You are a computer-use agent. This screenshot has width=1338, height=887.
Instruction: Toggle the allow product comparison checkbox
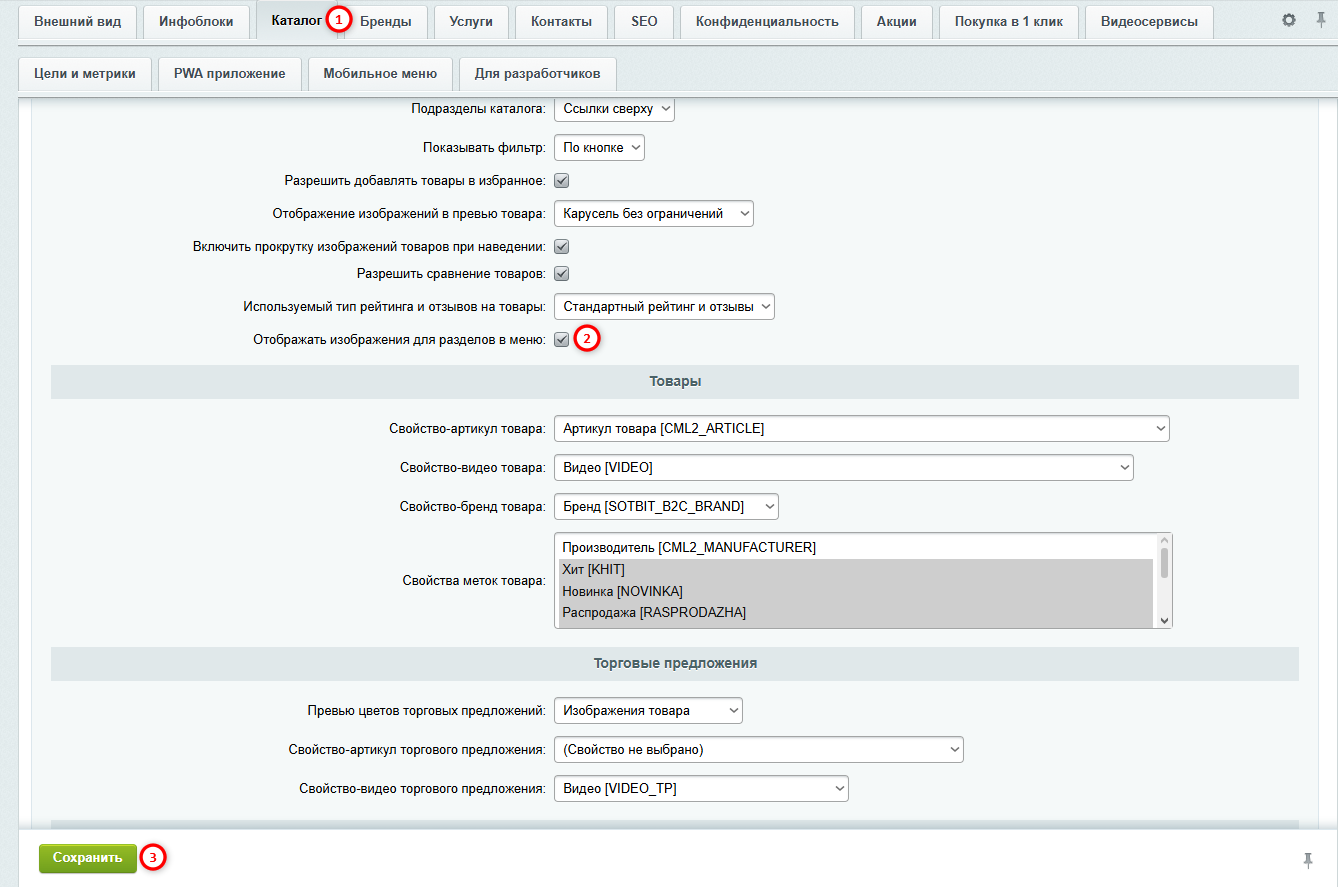tap(562, 273)
